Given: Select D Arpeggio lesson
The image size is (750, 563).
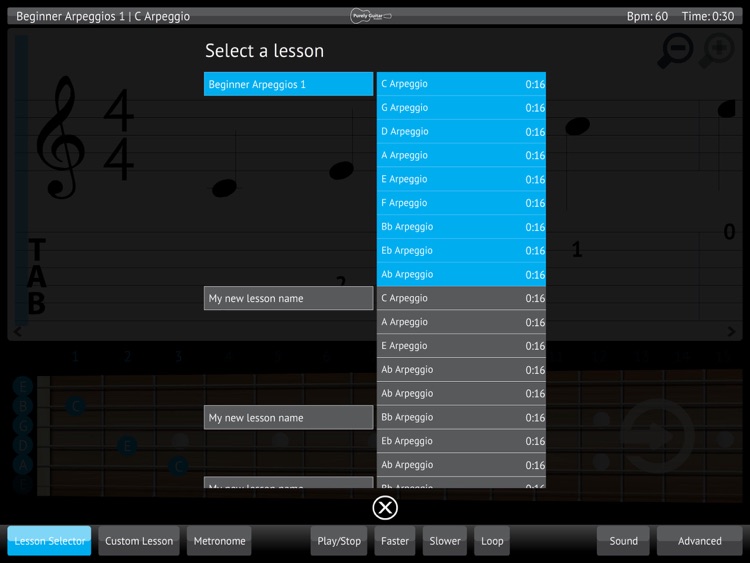Looking at the screenshot, I should coord(461,132).
